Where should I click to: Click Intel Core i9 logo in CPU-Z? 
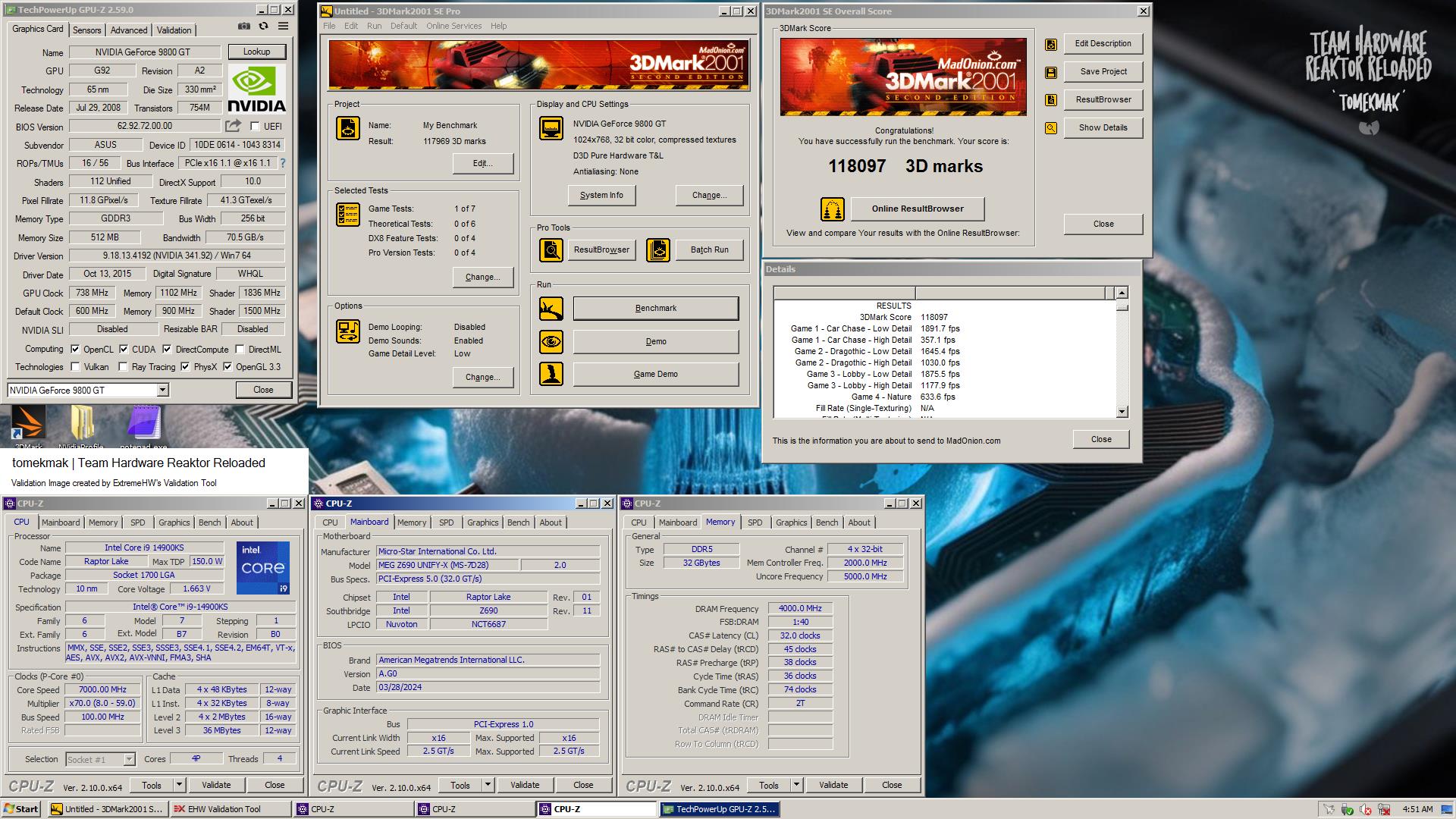point(262,568)
